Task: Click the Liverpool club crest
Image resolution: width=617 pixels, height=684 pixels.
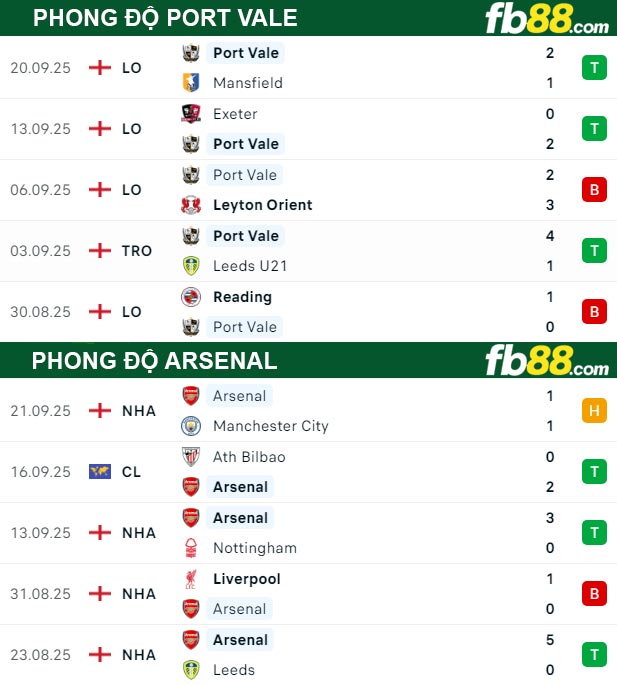Action: (x=191, y=579)
